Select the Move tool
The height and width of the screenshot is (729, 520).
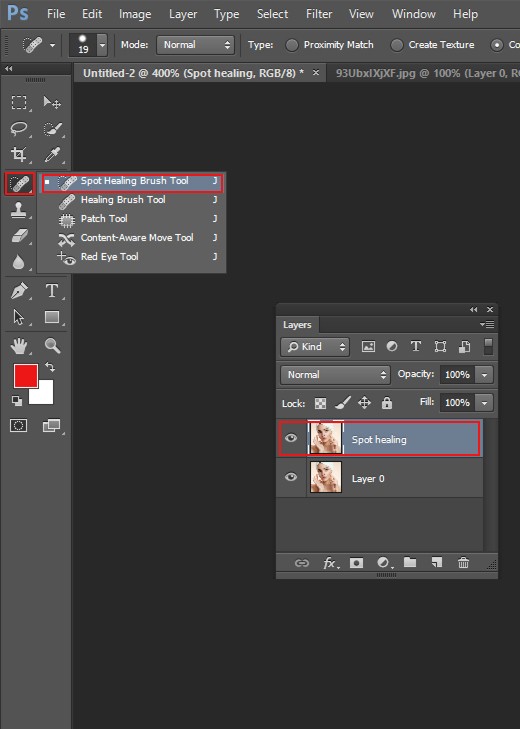[x=52, y=102]
